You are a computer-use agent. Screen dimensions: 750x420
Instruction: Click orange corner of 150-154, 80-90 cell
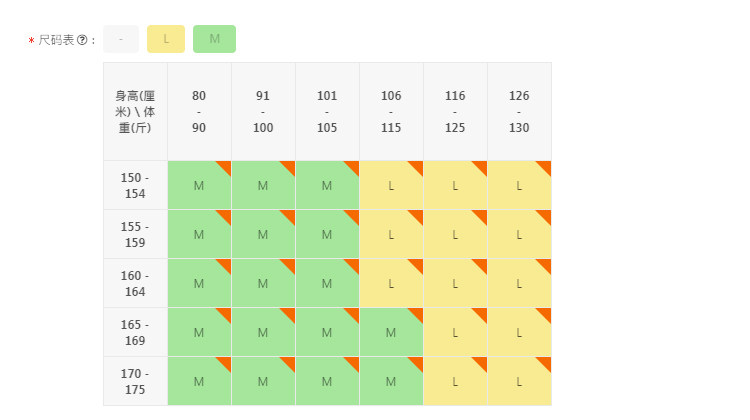click(225, 166)
